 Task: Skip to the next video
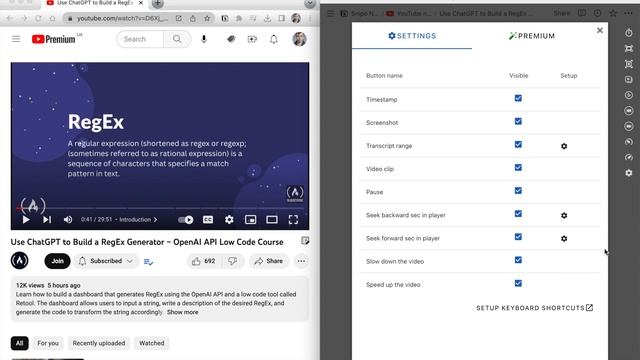(x=47, y=220)
